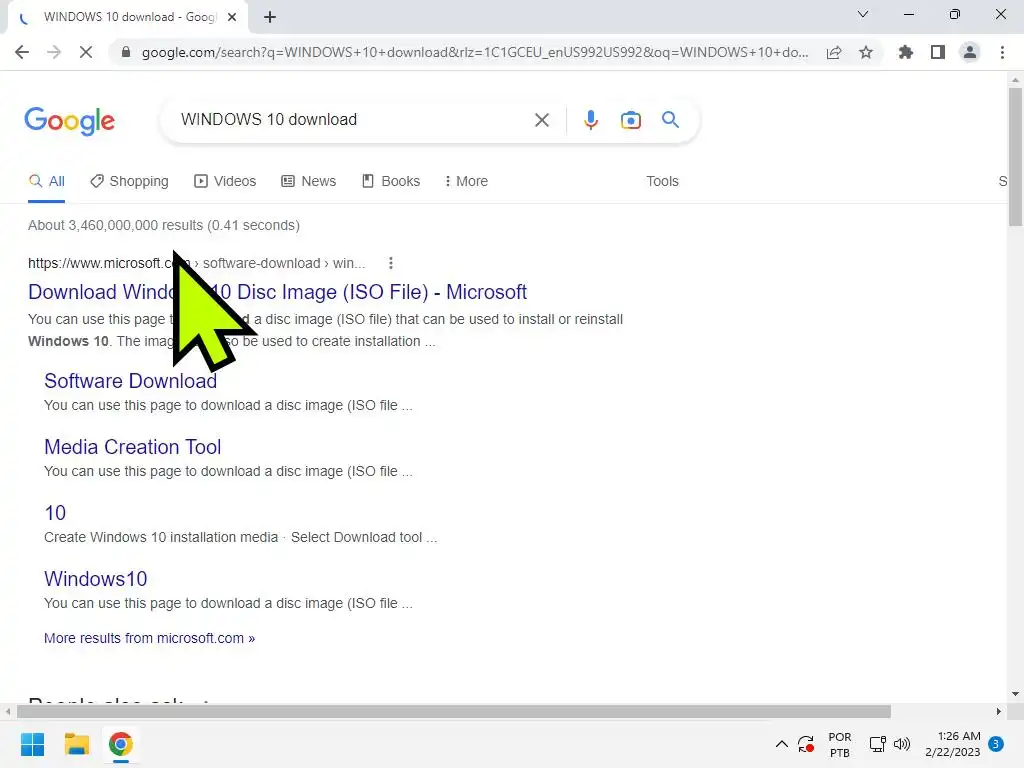1024x768 pixels.
Task: Open the search Tools options
Action: (662, 182)
